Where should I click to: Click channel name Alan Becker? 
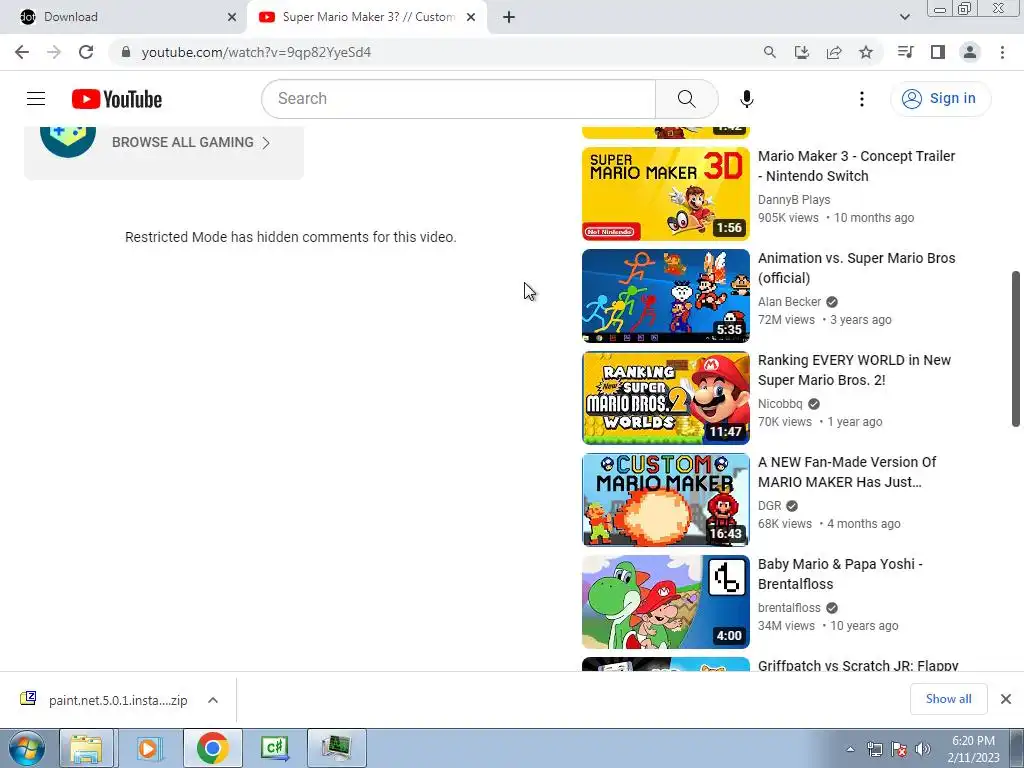(789, 302)
